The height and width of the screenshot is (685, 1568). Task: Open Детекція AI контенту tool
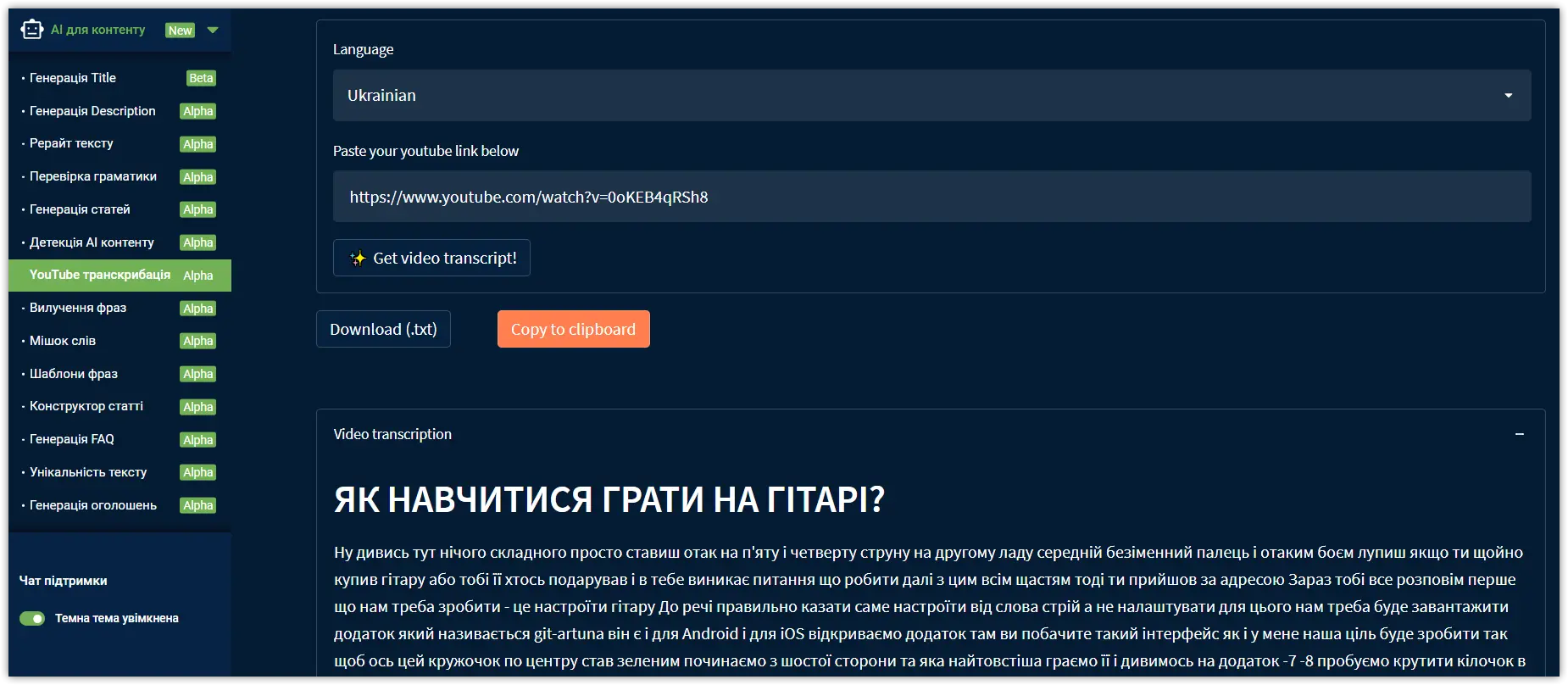coord(92,242)
